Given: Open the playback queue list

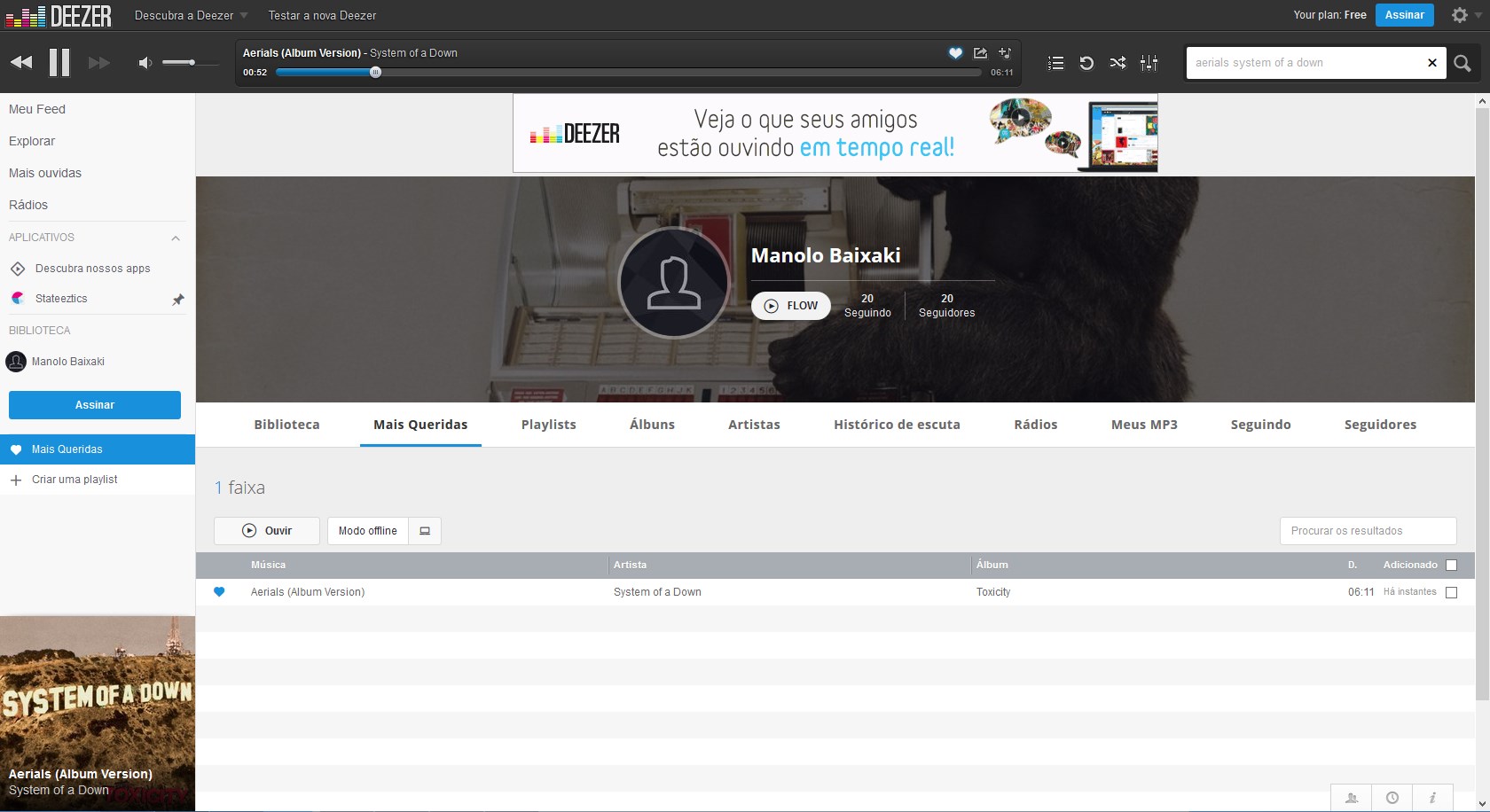Looking at the screenshot, I should pyautogui.click(x=1055, y=62).
